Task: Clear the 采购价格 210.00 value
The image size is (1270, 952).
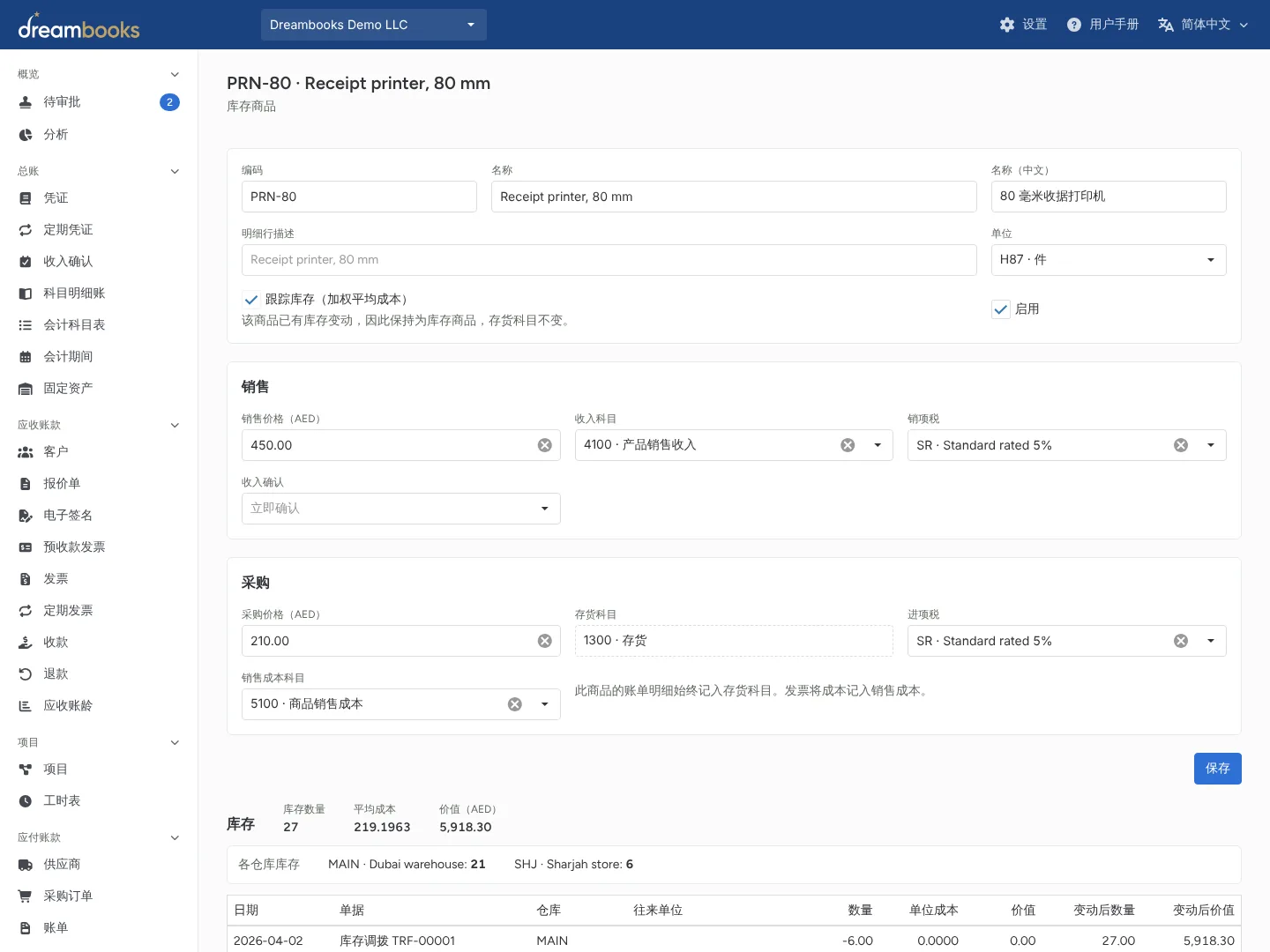Action: (x=545, y=641)
